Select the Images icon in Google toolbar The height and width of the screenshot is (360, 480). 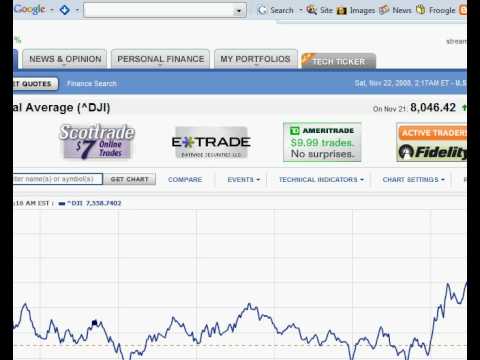click(342, 11)
